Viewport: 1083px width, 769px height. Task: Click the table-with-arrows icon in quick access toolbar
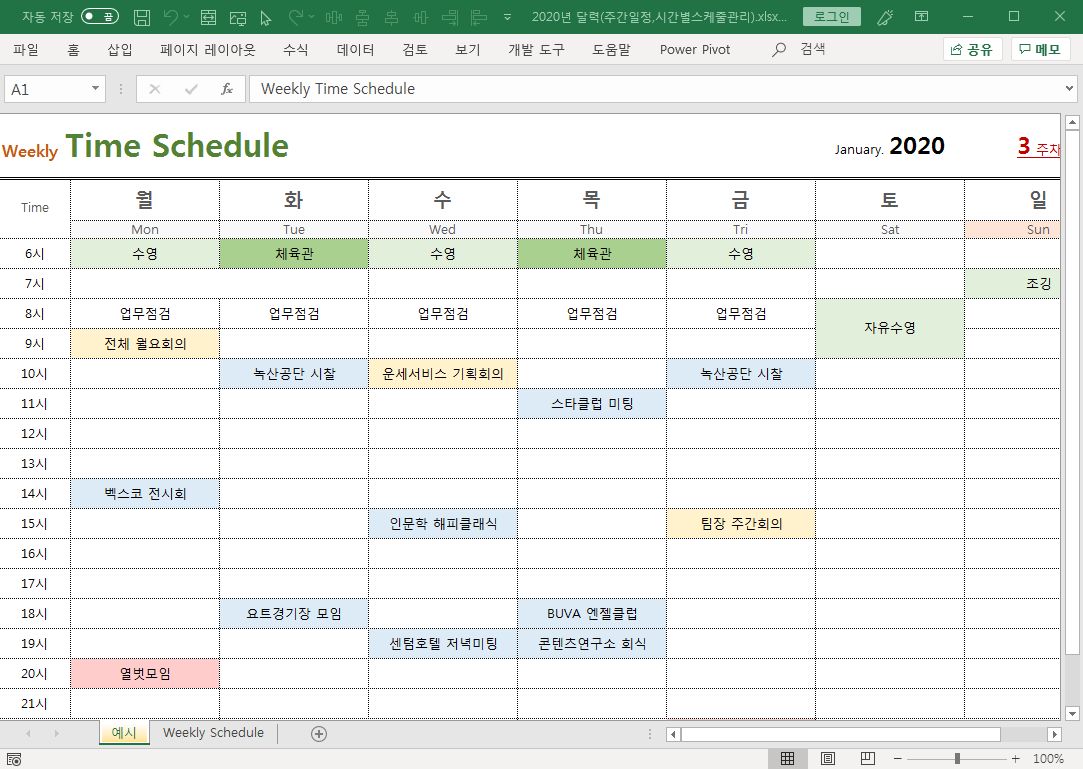click(x=208, y=17)
